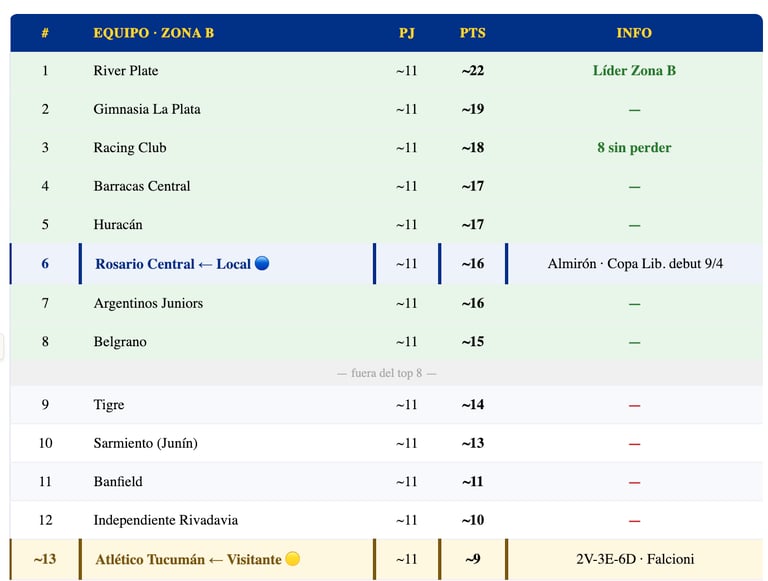This screenshot has width=768, height=581.
Task: Click the 'fuera del top 8' divider row
Action: click(x=386, y=373)
